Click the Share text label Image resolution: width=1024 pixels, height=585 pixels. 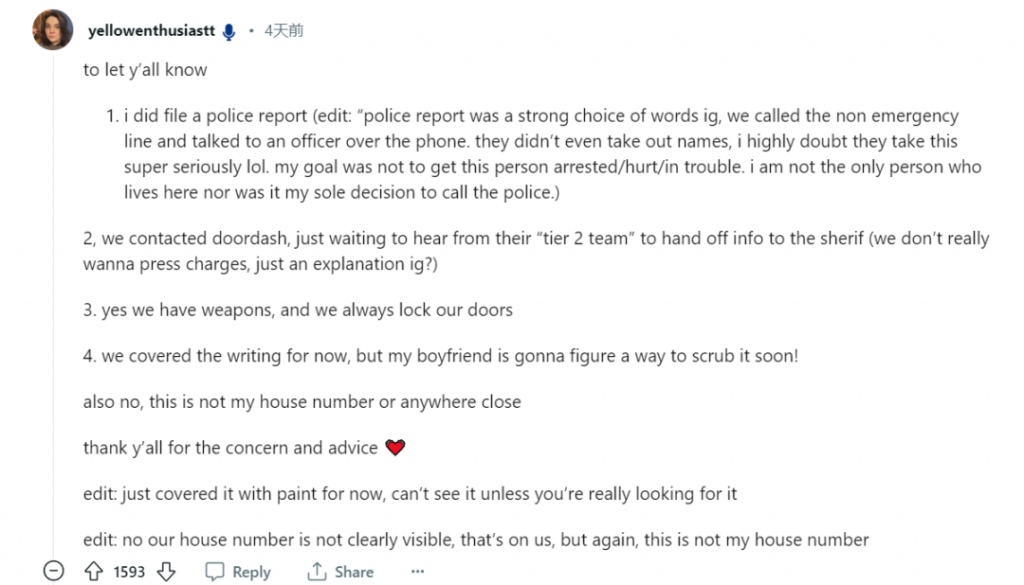[x=354, y=572]
